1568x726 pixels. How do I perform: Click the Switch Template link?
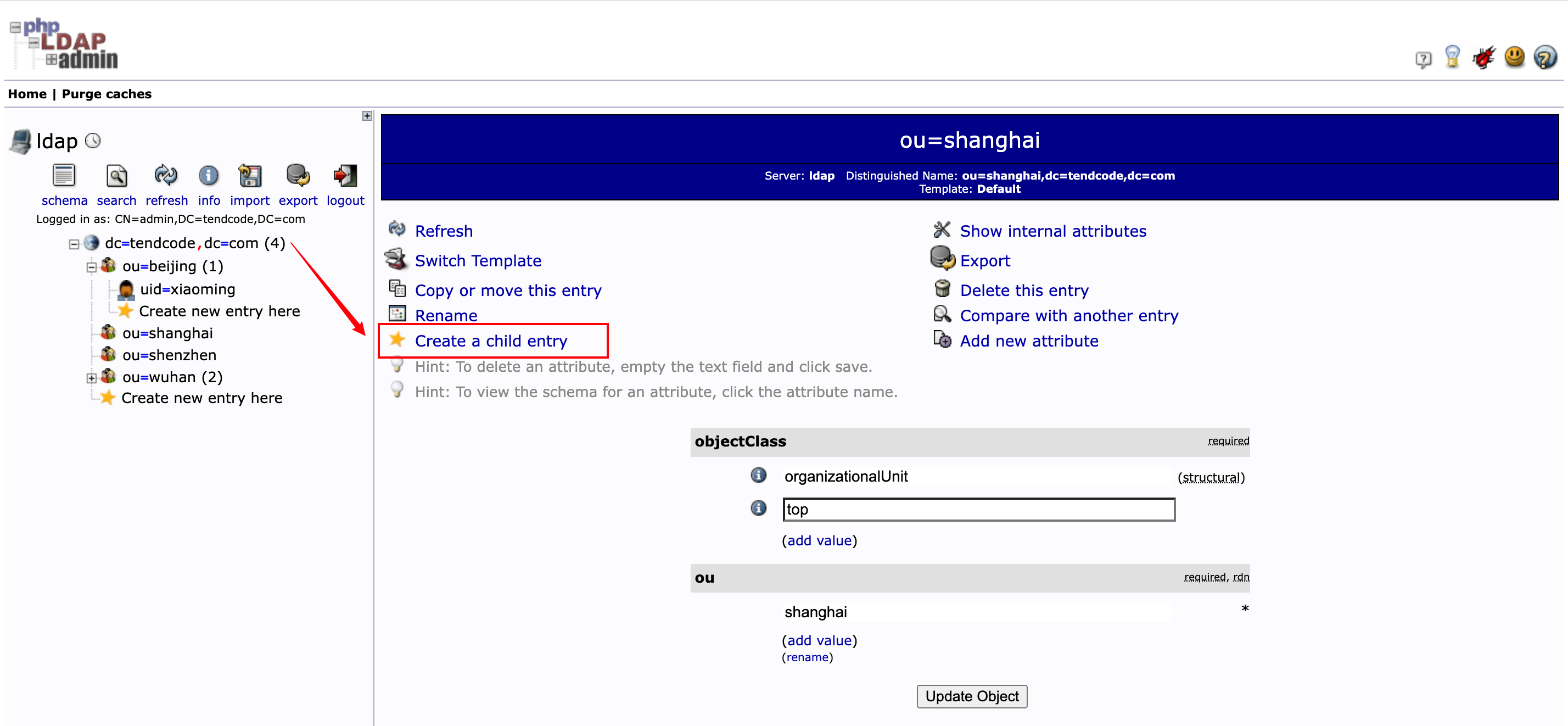pyautogui.click(x=478, y=261)
